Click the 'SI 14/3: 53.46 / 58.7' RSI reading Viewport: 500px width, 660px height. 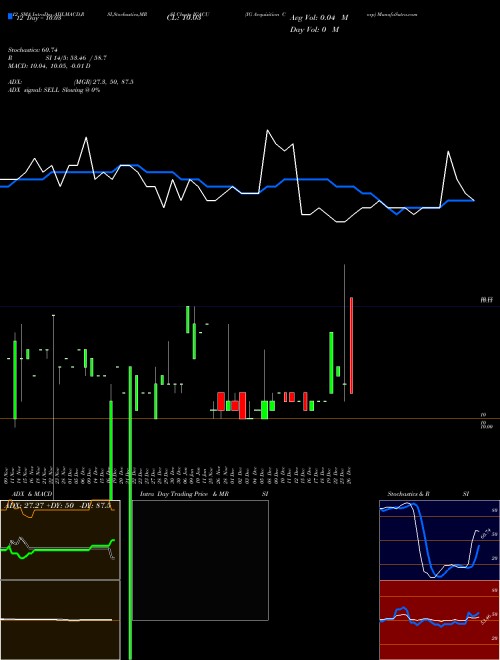76,58
